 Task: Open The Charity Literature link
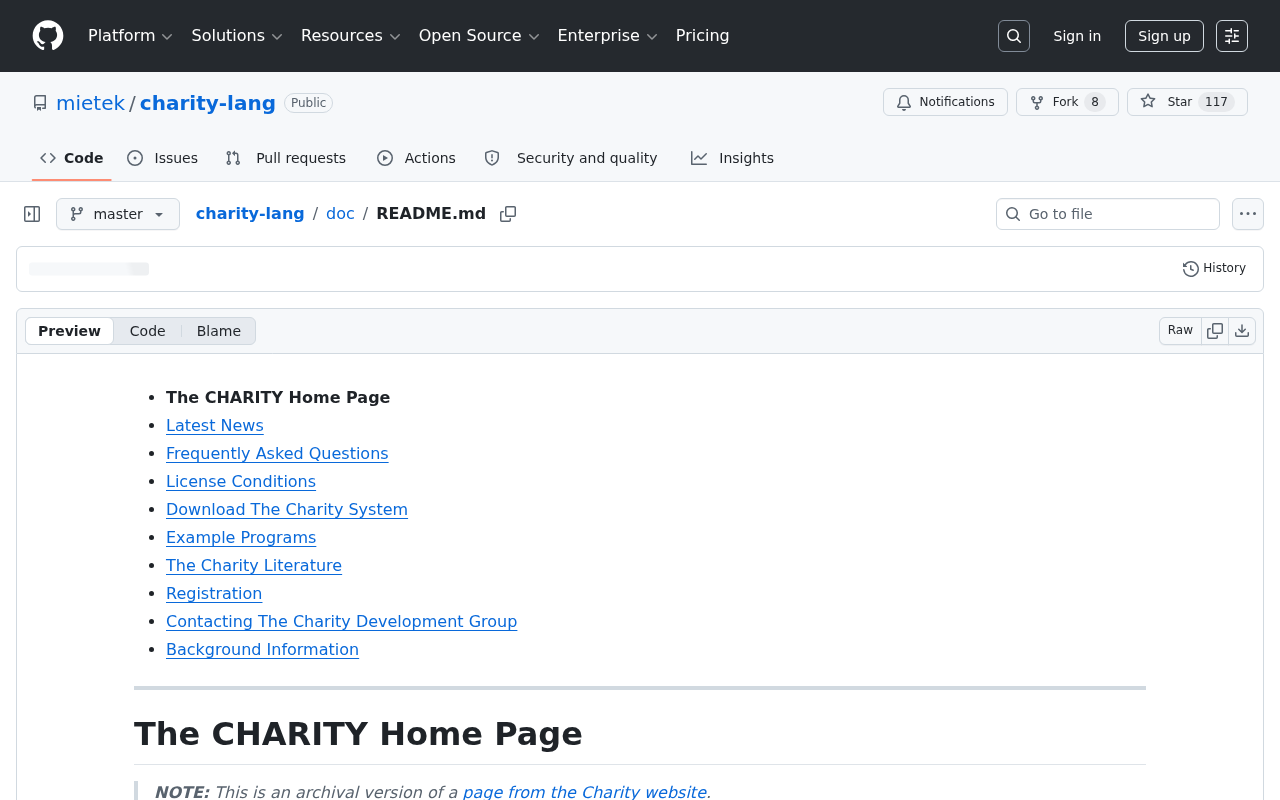(254, 566)
